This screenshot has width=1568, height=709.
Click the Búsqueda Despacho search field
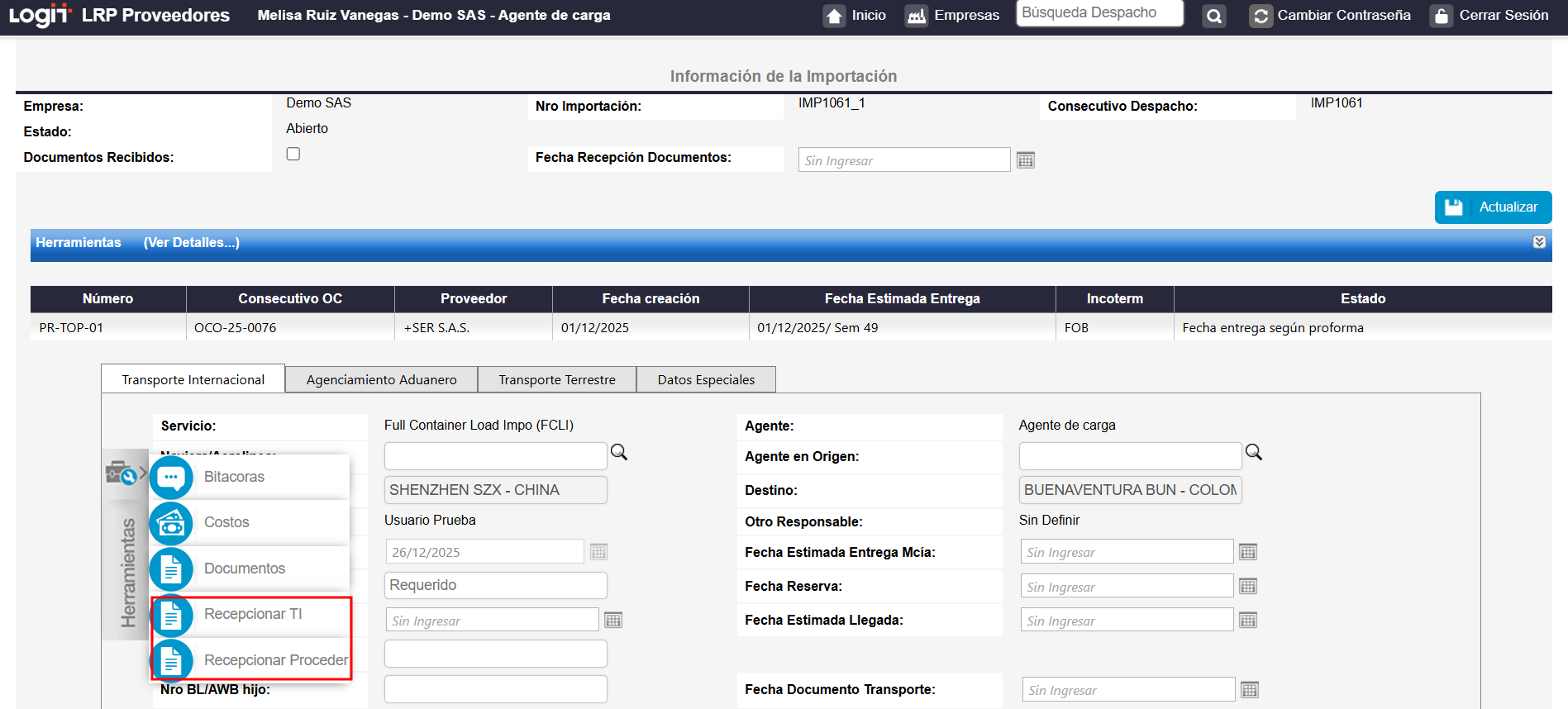[x=1099, y=13]
